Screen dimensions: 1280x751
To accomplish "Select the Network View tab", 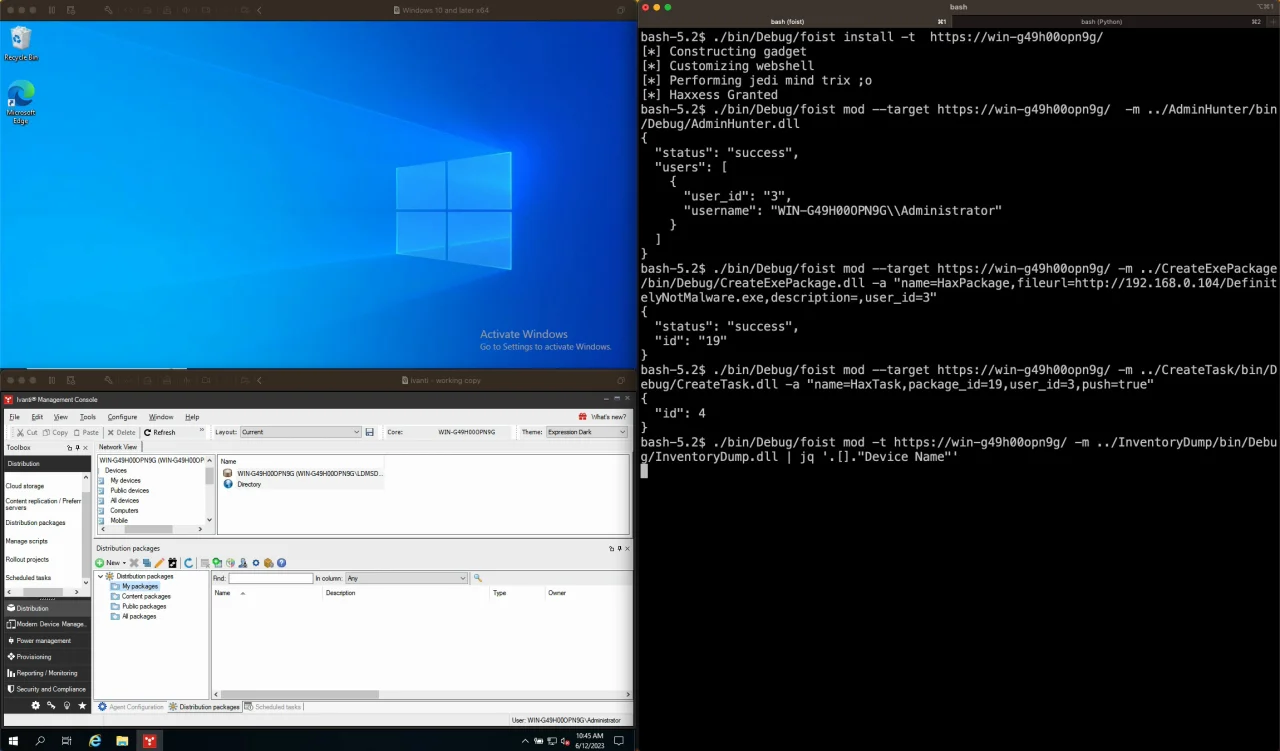I will click(118, 447).
